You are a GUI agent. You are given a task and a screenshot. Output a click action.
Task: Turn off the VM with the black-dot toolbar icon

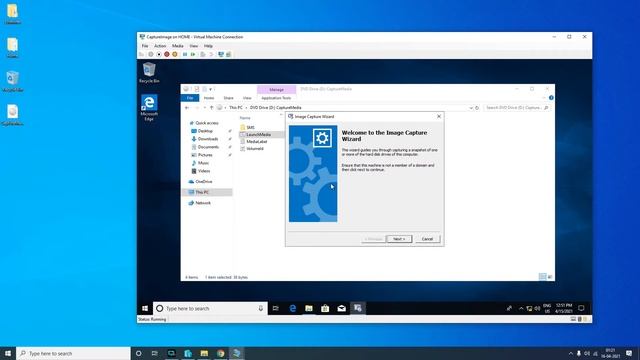(159, 54)
